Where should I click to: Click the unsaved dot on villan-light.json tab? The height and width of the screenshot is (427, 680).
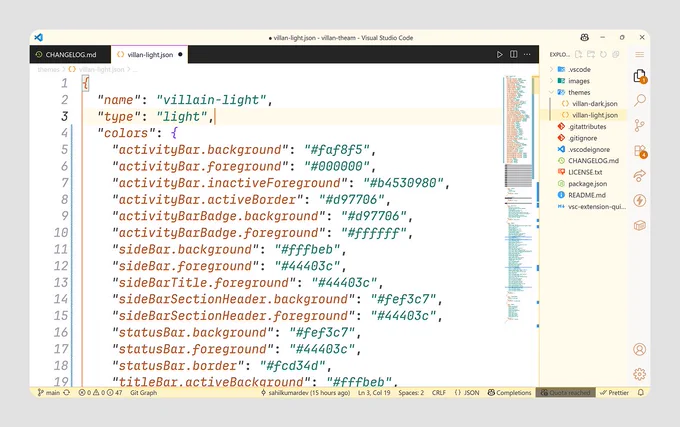(180, 54)
